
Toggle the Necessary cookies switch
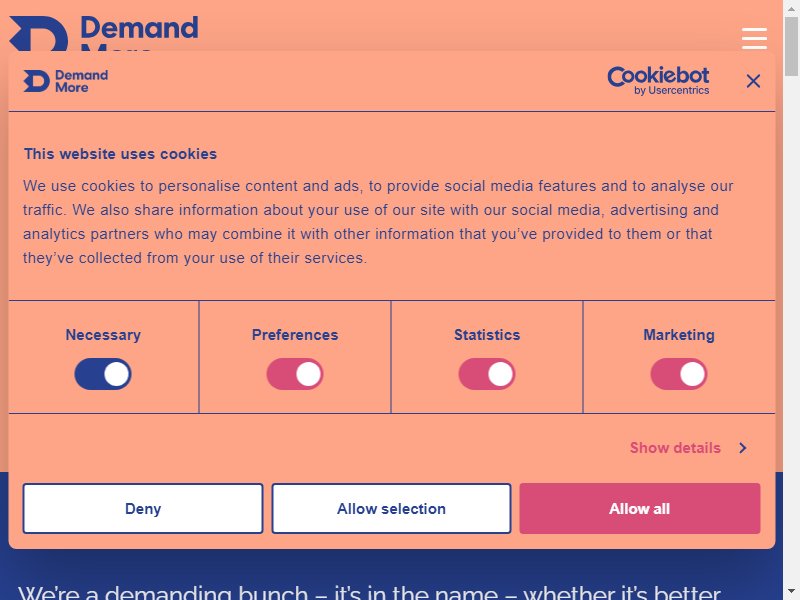point(103,374)
